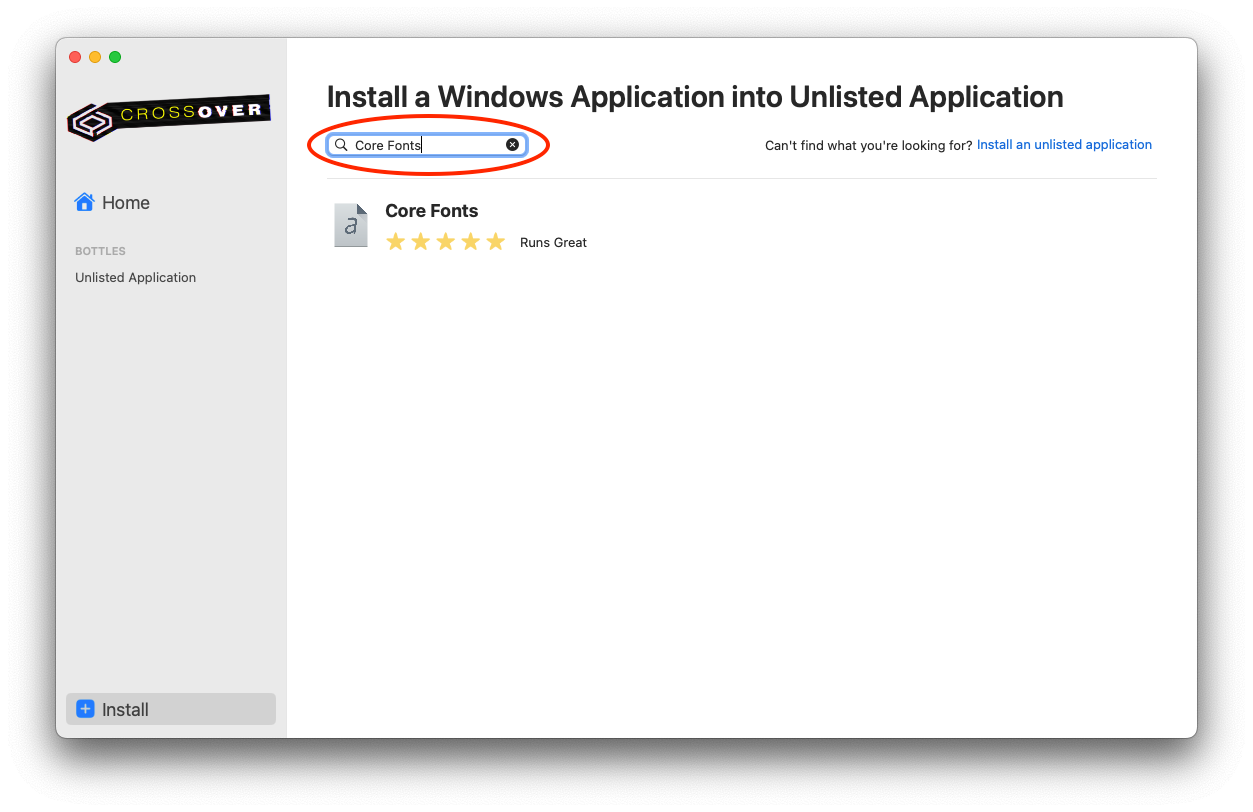Screen dimensions: 1253x812
Task: Focus the Core Fonts search field
Action: [x=426, y=145]
